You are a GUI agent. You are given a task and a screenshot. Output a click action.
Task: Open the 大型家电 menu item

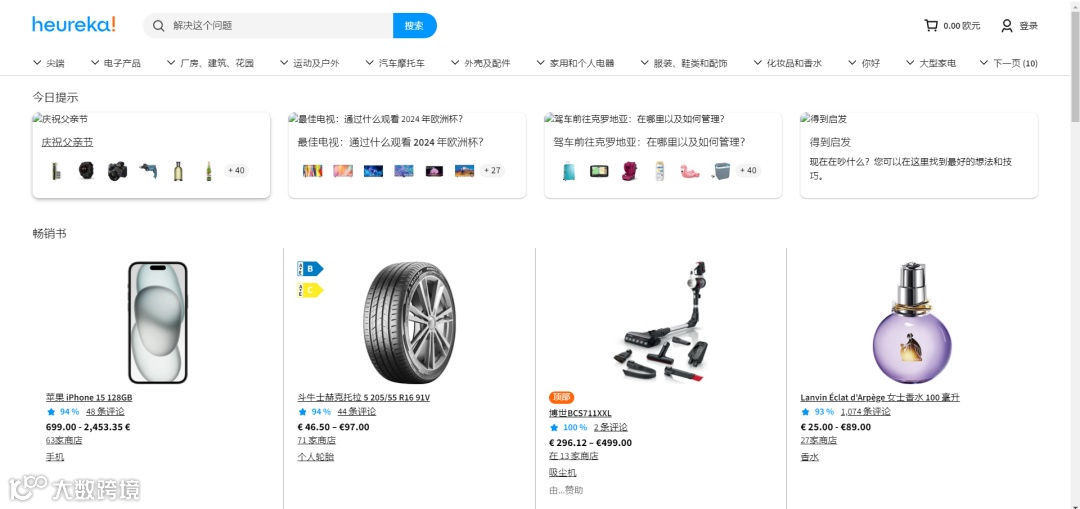[x=931, y=63]
